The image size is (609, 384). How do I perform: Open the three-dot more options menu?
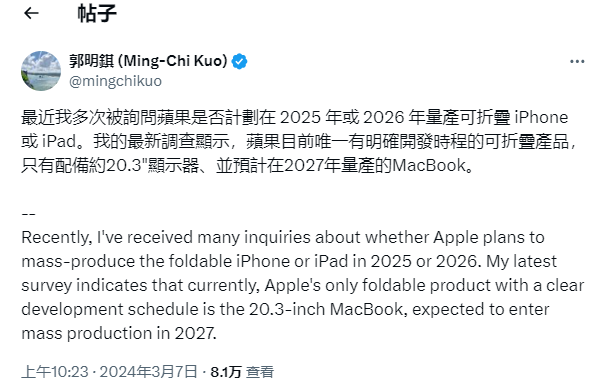click(577, 61)
